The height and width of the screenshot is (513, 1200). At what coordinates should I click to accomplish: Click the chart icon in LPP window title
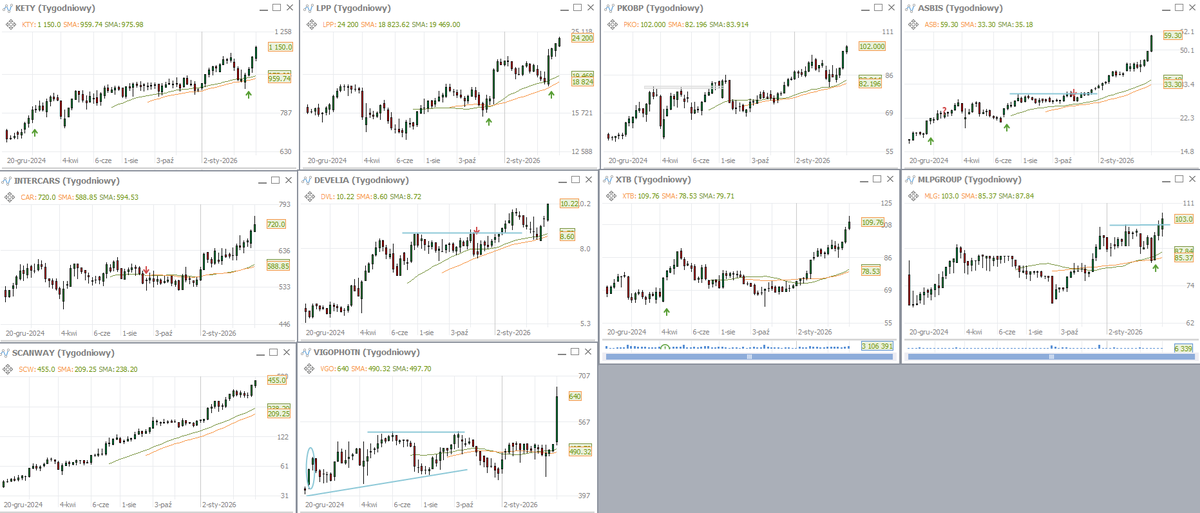[x=307, y=9]
